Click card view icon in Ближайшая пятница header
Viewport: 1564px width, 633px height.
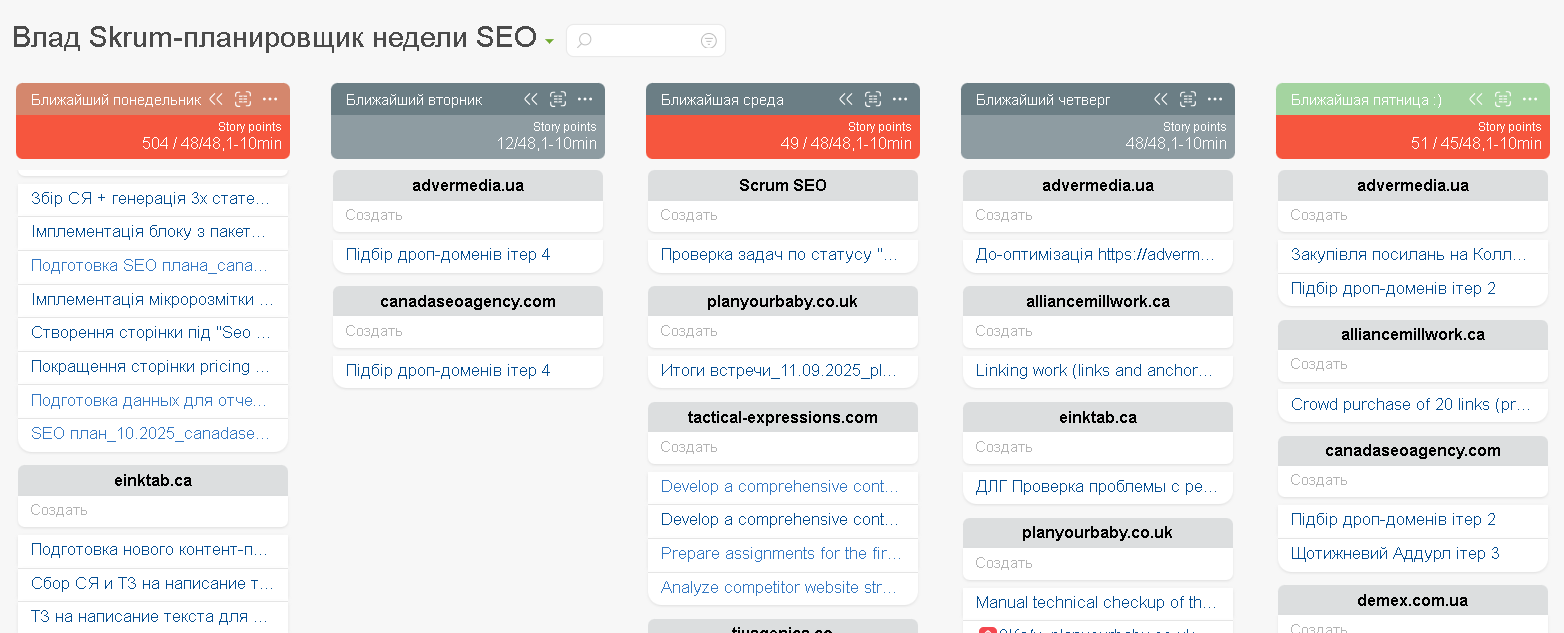(x=1503, y=99)
